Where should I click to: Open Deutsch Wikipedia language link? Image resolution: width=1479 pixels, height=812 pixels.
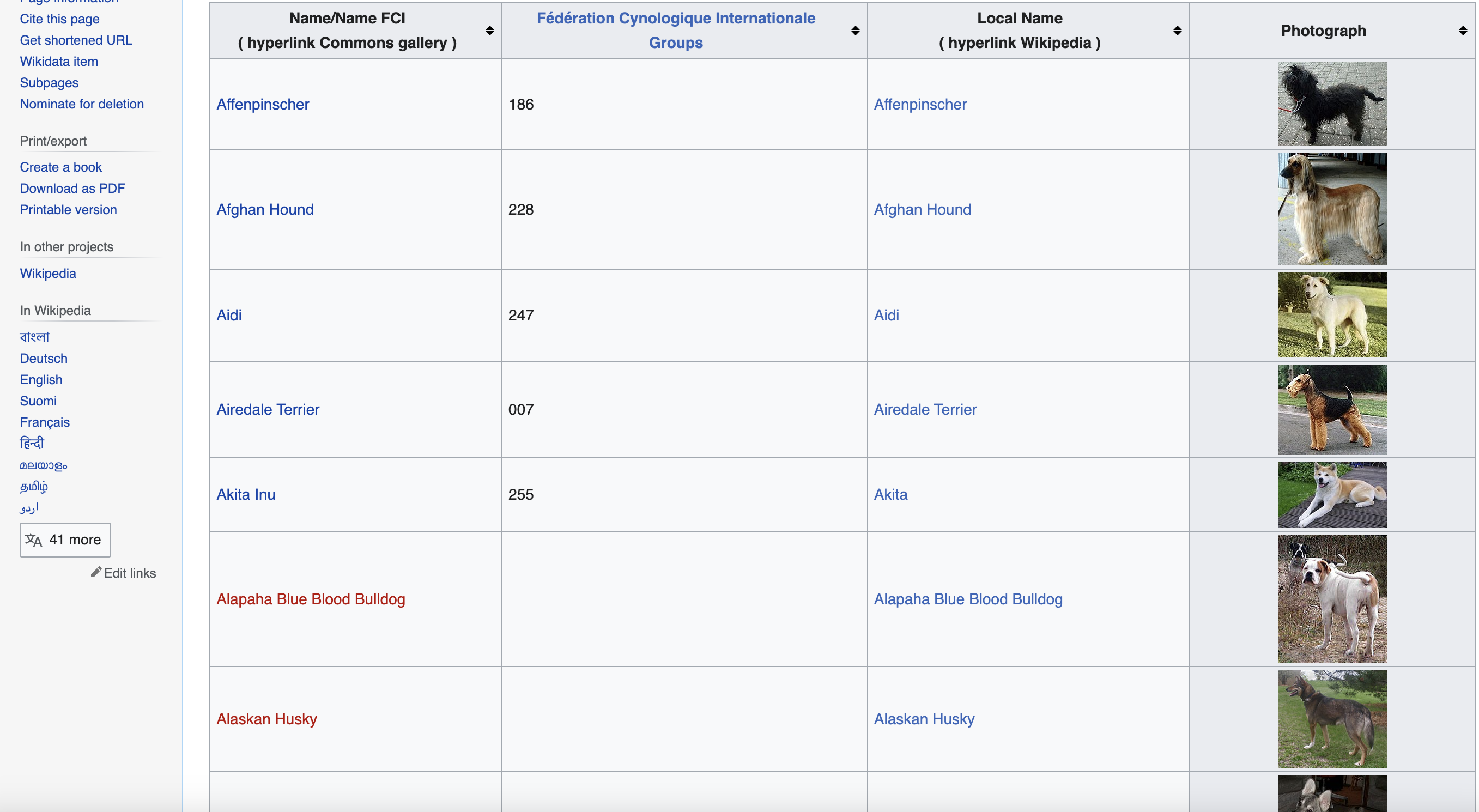click(x=44, y=359)
